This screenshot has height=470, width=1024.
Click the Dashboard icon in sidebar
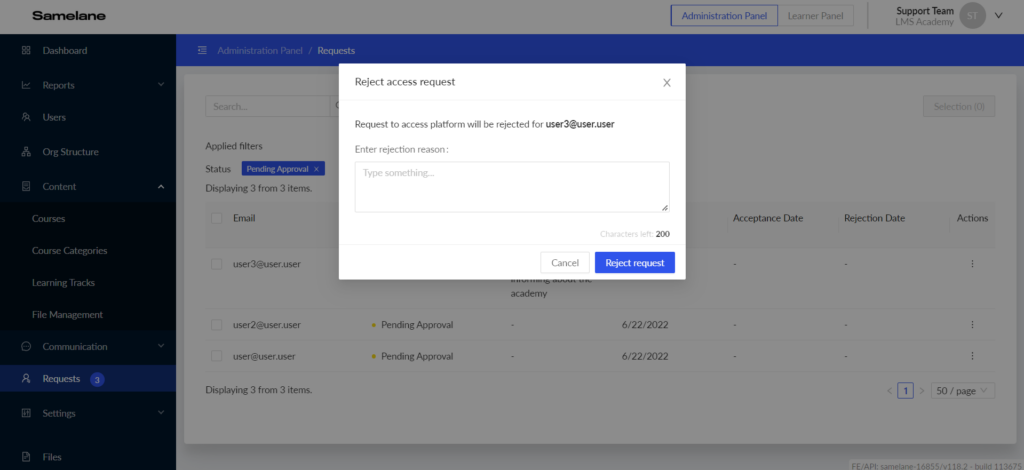point(26,50)
